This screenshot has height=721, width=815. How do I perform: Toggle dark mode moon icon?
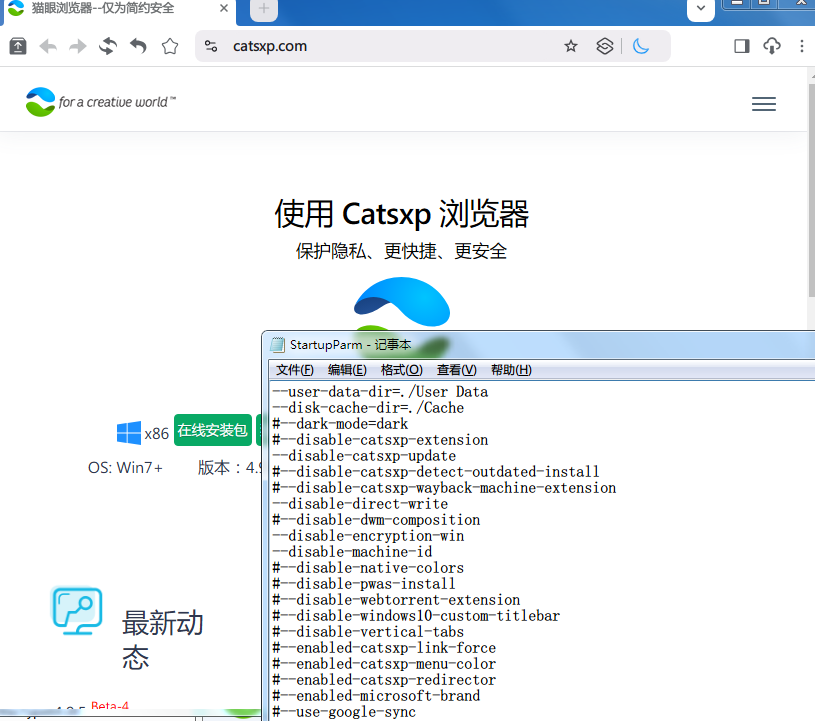[641, 46]
